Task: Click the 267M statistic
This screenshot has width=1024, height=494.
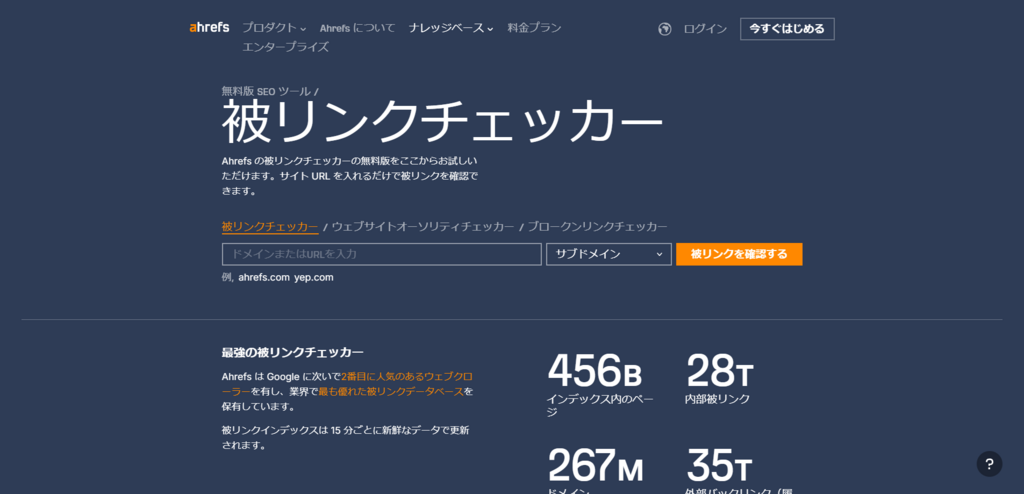Action: [596, 465]
